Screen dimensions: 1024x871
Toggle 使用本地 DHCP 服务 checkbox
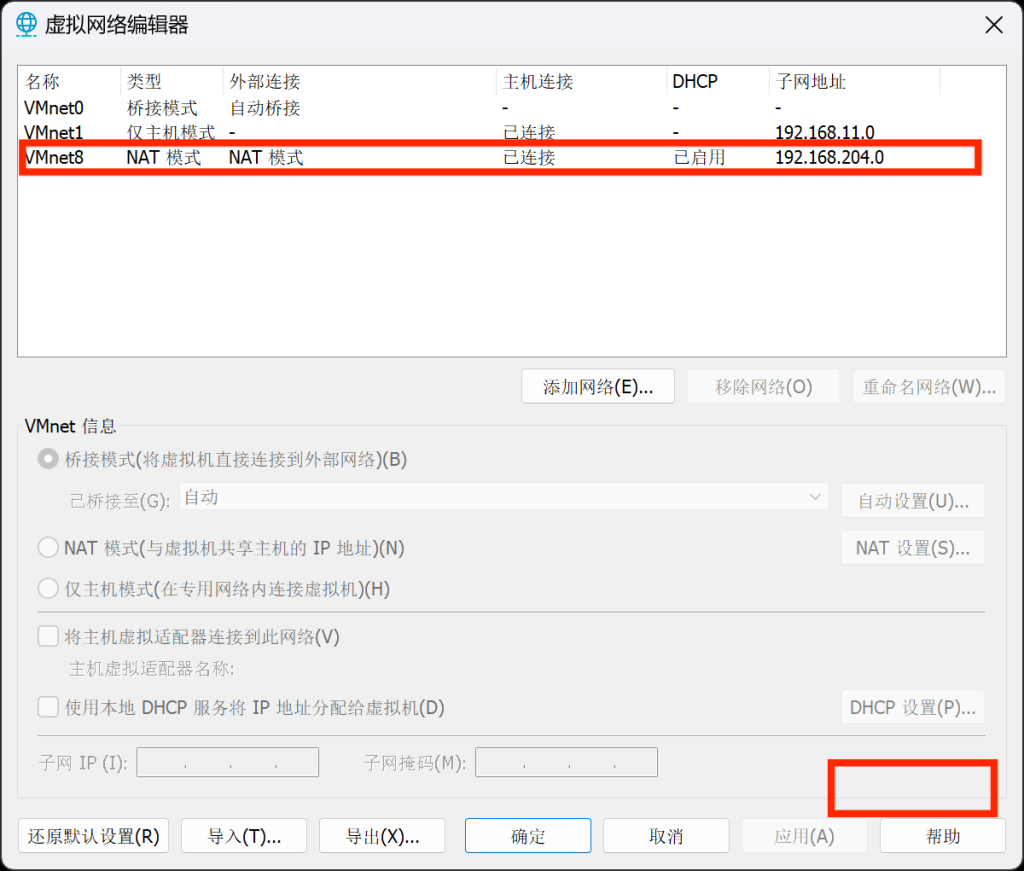click(48, 707)
